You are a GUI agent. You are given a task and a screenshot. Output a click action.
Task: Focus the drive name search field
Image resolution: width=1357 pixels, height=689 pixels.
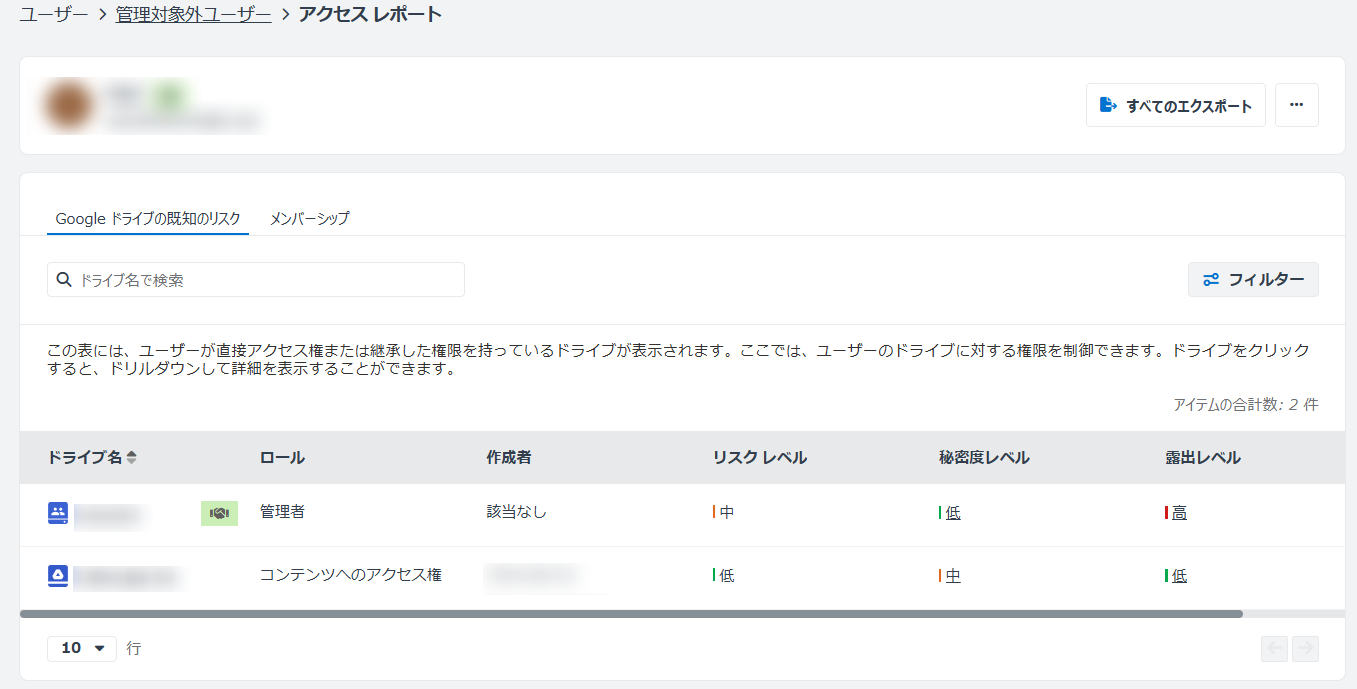pyautogui.click(x=256, y=280)
